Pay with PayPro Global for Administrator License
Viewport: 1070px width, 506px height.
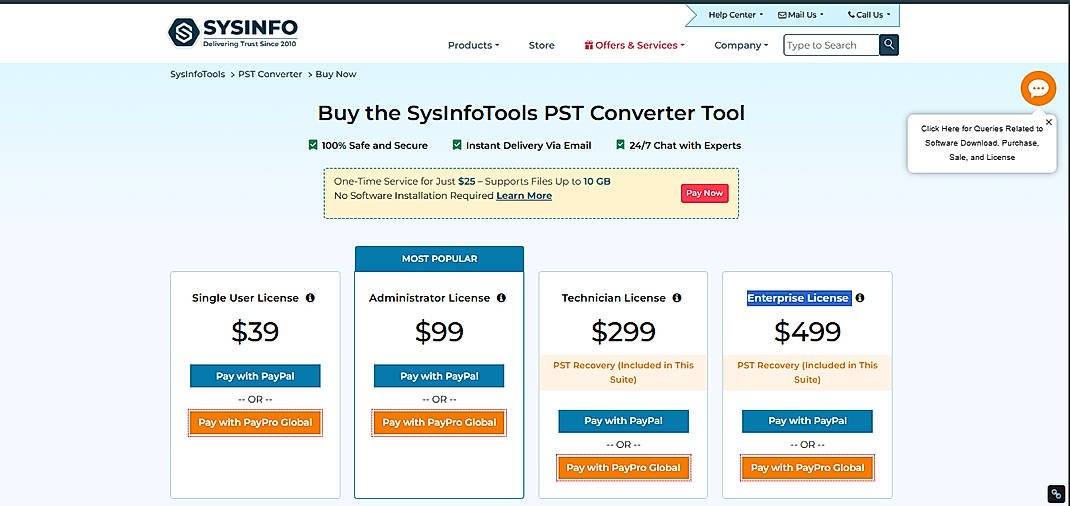click(x=439, y=423)
